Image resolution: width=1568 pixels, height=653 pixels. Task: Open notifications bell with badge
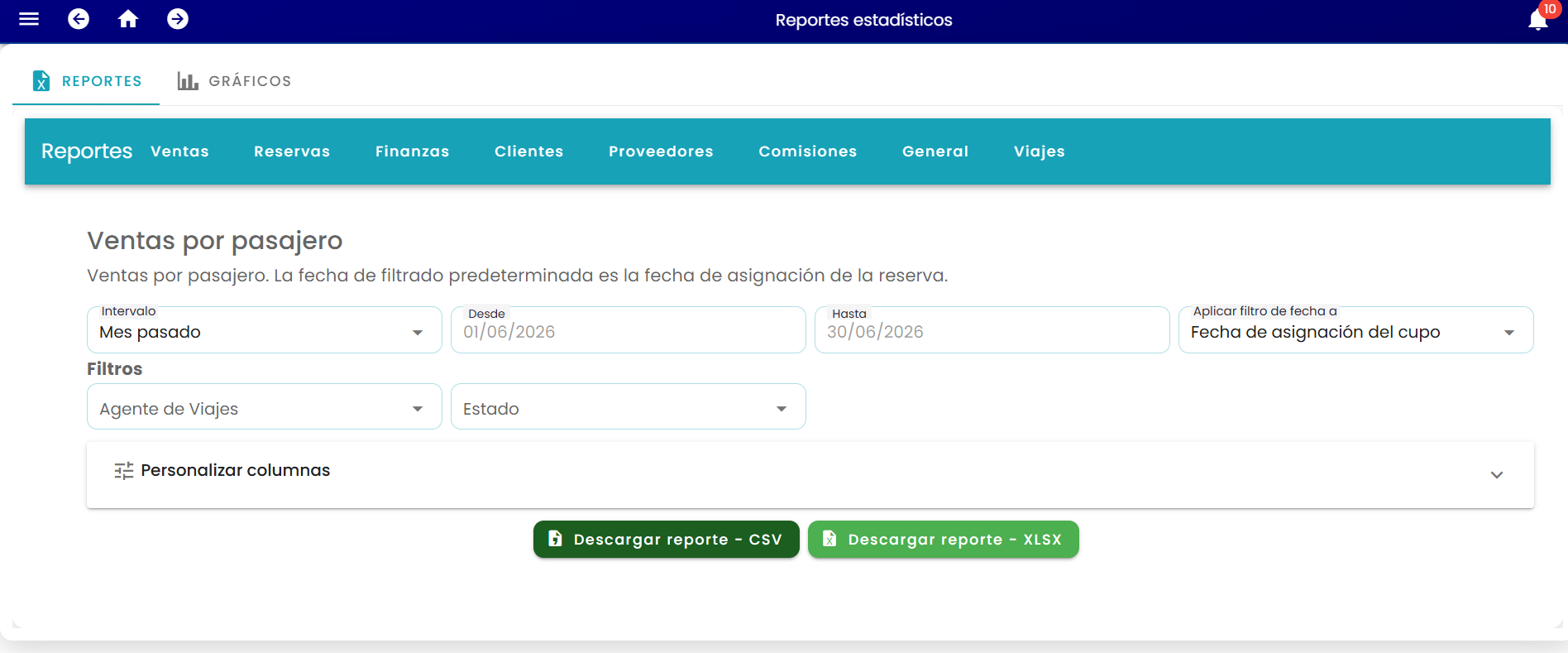[x=1540, y=17]
